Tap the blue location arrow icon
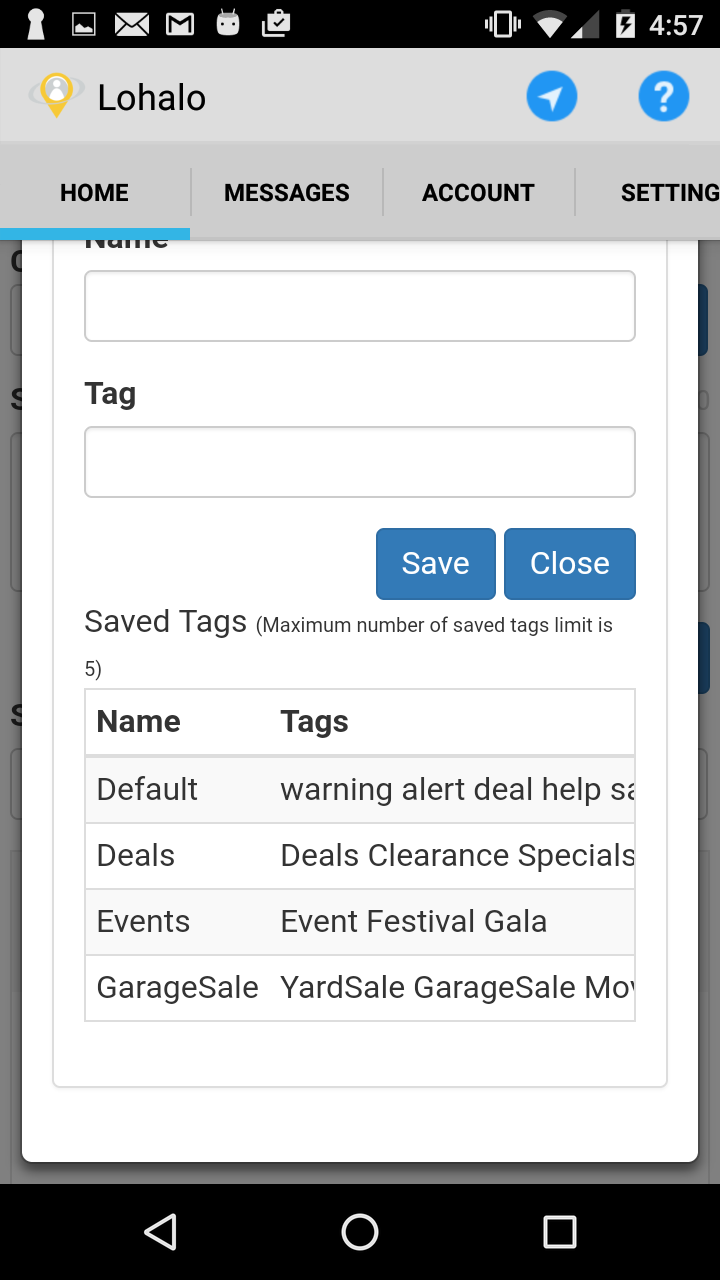Image resolution: width=720 pixels, height=1280 pixels. (x=552, y=97)
